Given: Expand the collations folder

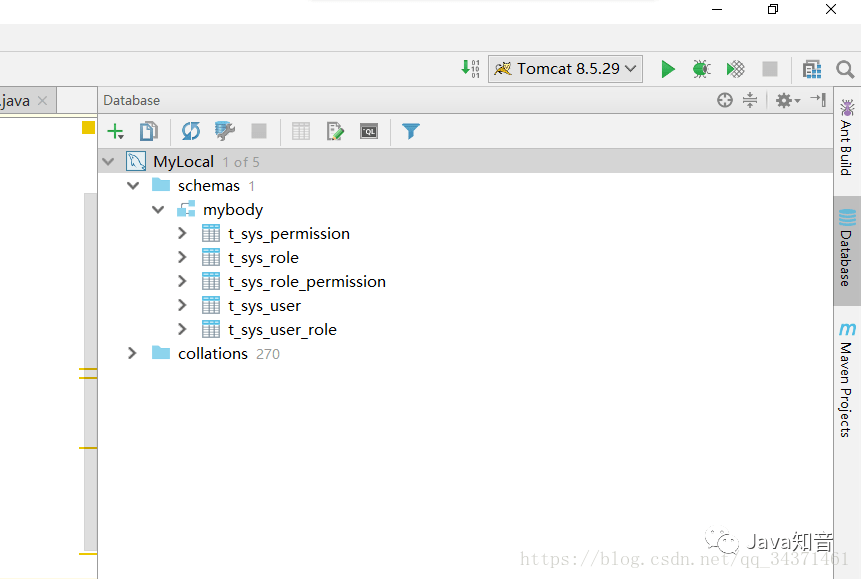Looking at the screenshot, I should point(132,354).
